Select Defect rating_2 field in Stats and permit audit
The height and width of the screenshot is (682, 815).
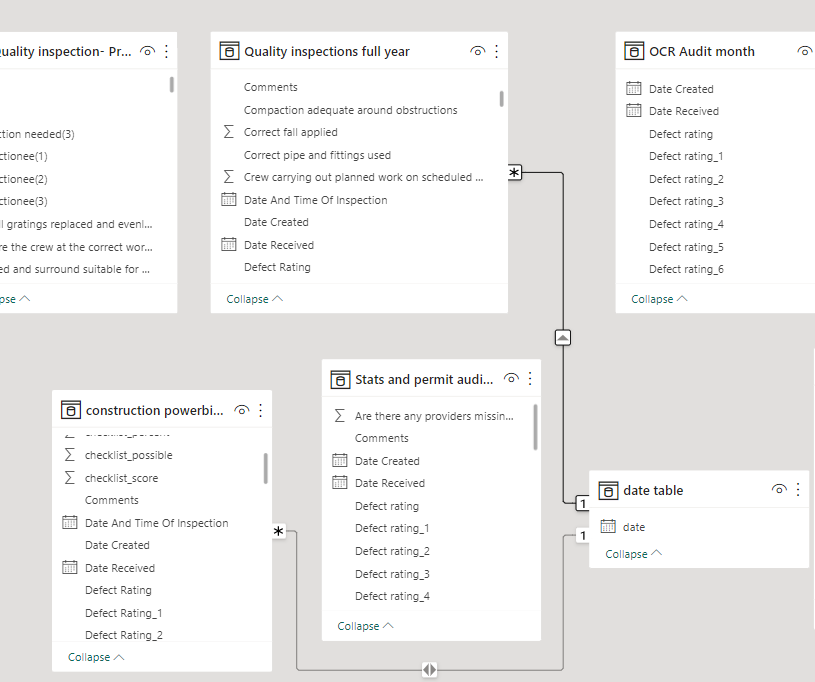click(392, 551)
